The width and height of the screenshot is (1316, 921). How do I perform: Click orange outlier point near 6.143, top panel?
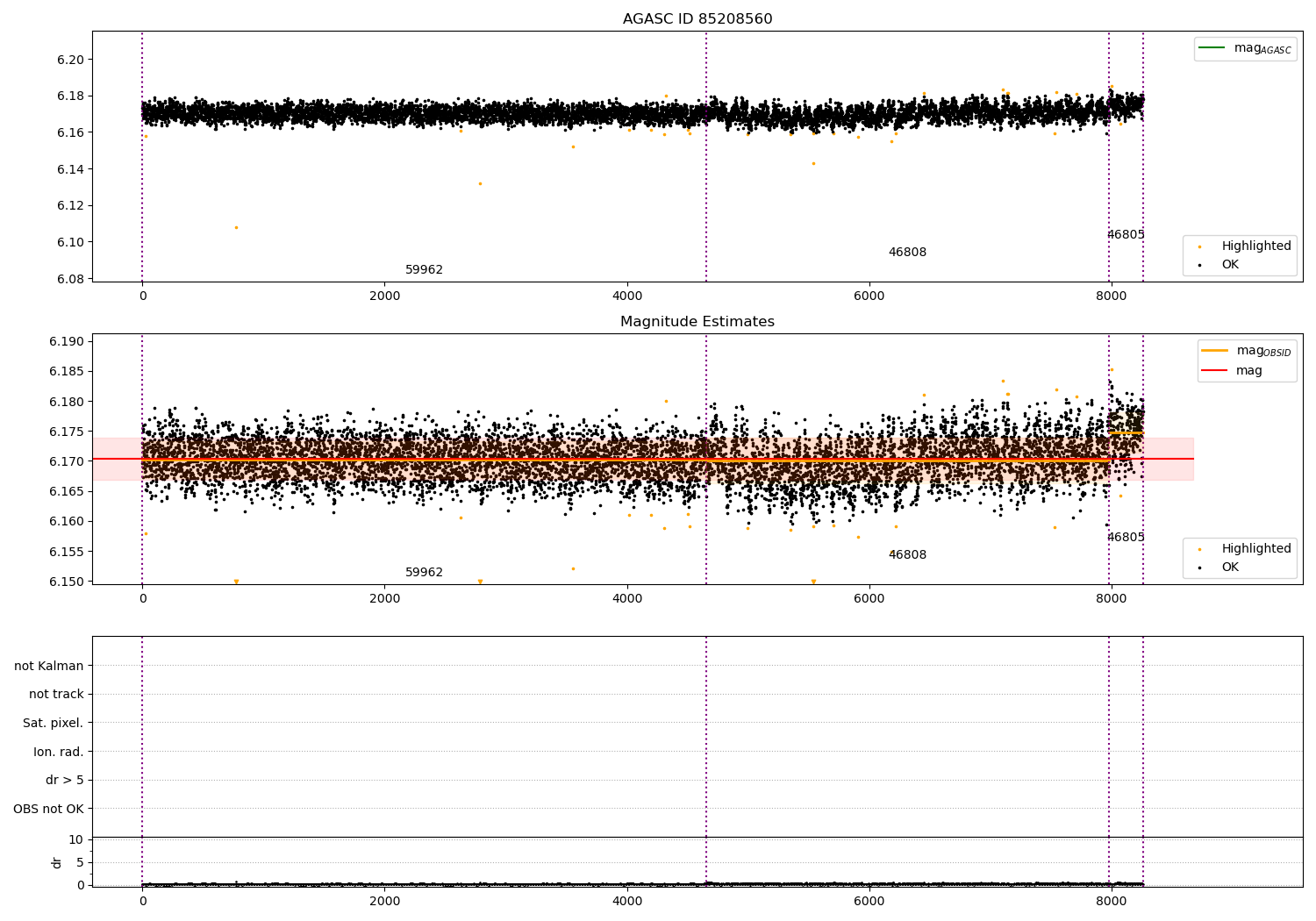pos(813,163)
